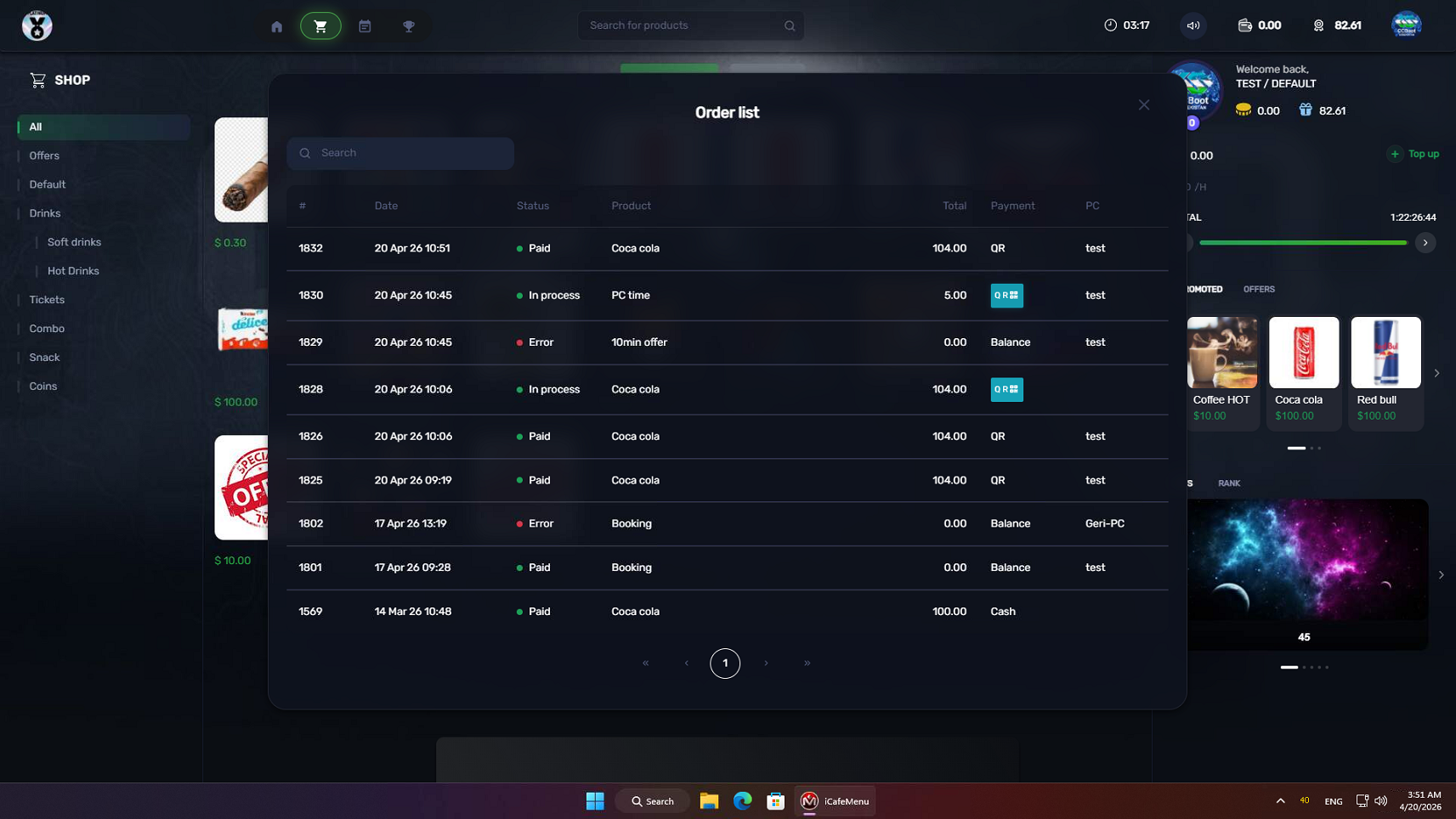Click the Top up button
1456x819 pixels.
1414,154
